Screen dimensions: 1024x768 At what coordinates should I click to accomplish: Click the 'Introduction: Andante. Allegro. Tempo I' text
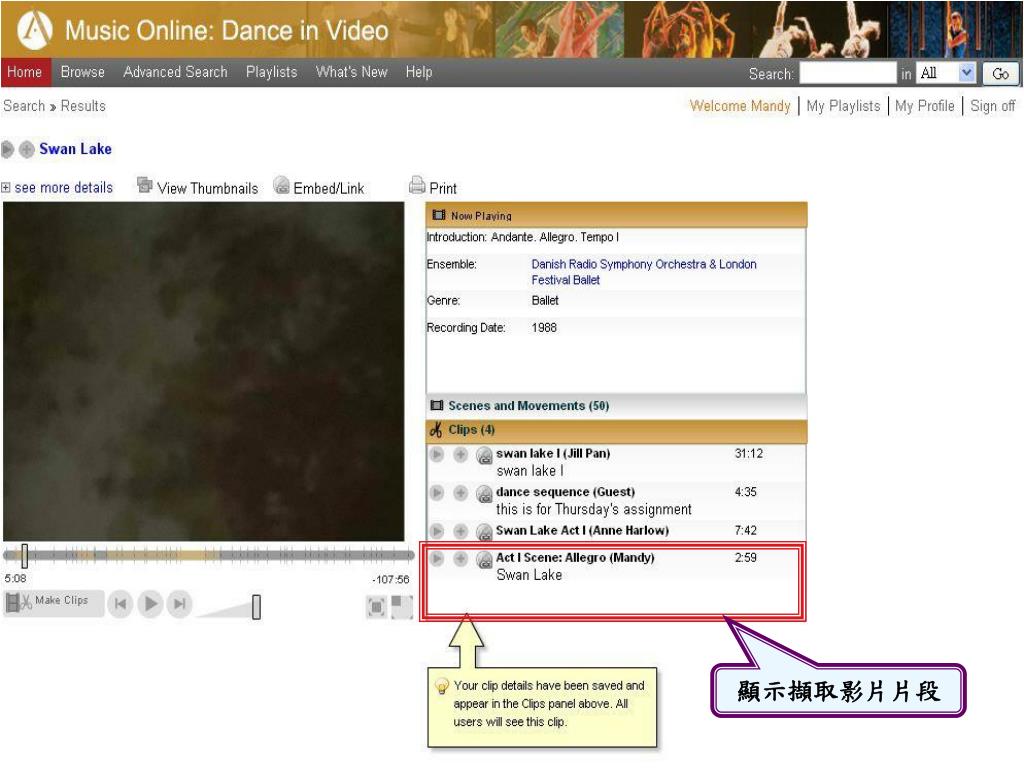tap(523, 237)
